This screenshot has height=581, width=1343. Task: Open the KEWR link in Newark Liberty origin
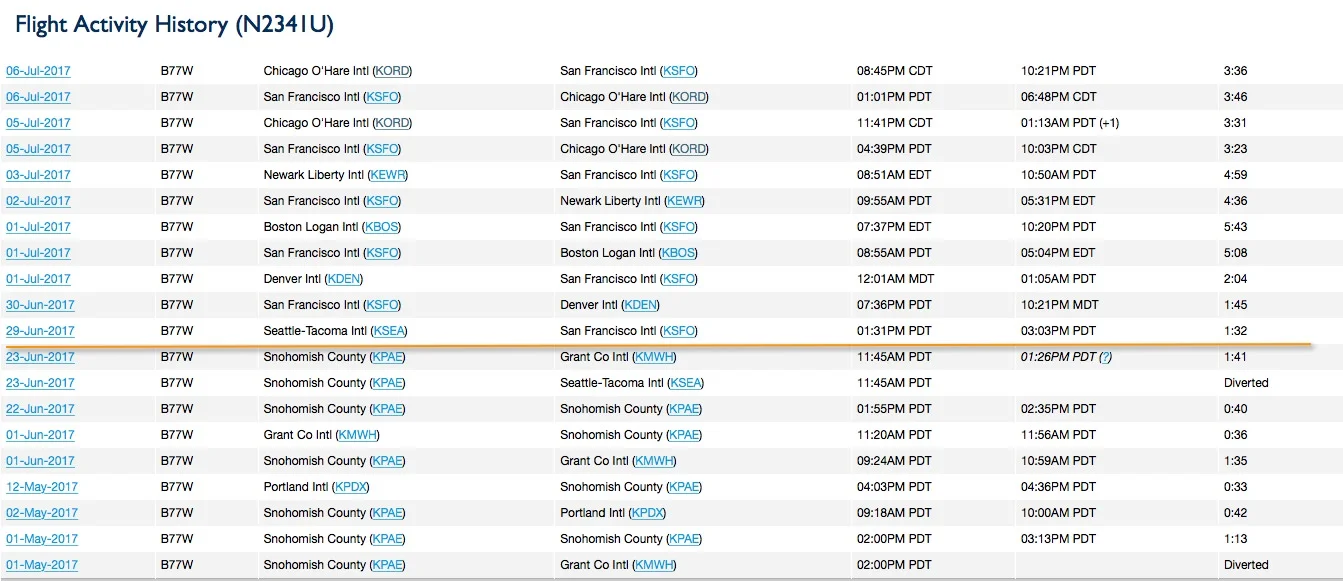(x=388, y=175)
